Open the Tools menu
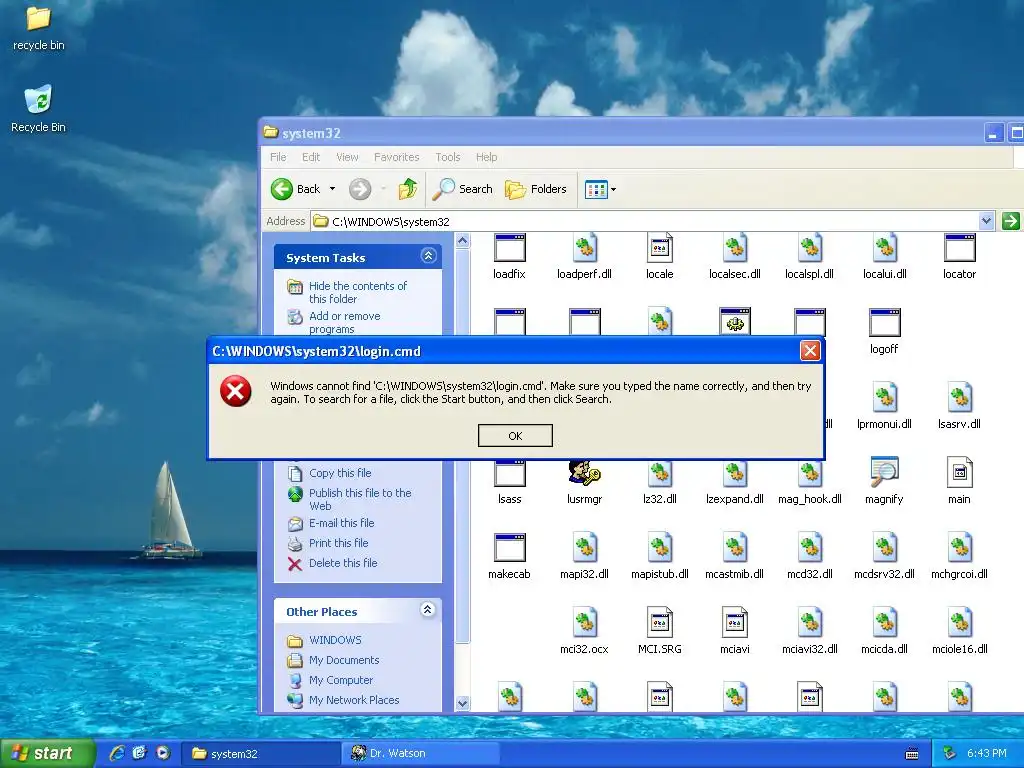 447,157
